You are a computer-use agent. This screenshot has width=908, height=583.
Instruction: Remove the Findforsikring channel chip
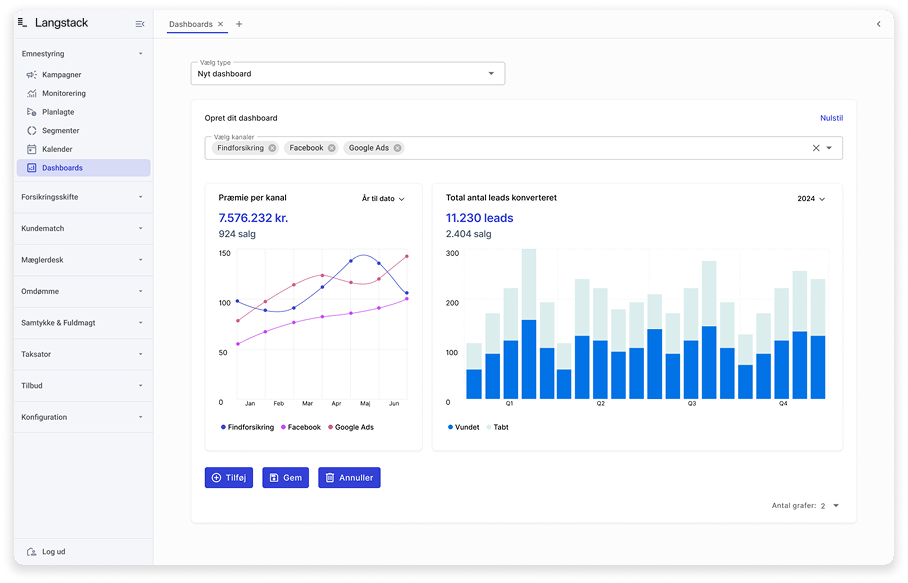point(272,148)
